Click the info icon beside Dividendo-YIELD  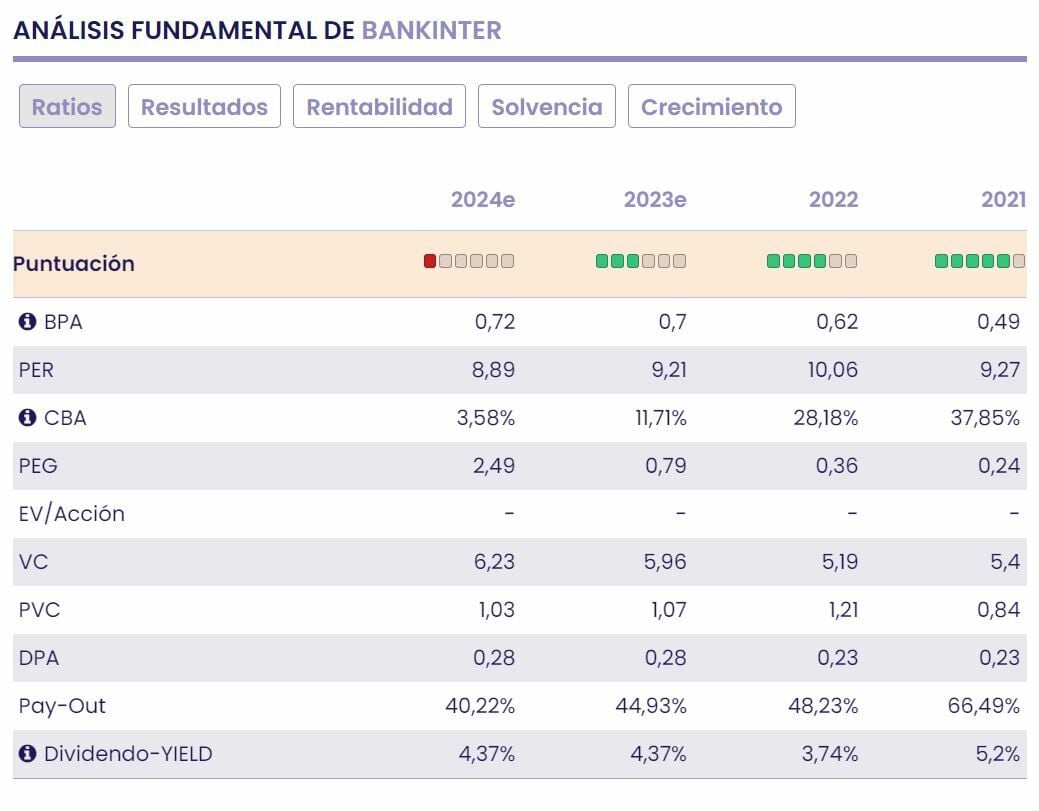pos(28,754)
